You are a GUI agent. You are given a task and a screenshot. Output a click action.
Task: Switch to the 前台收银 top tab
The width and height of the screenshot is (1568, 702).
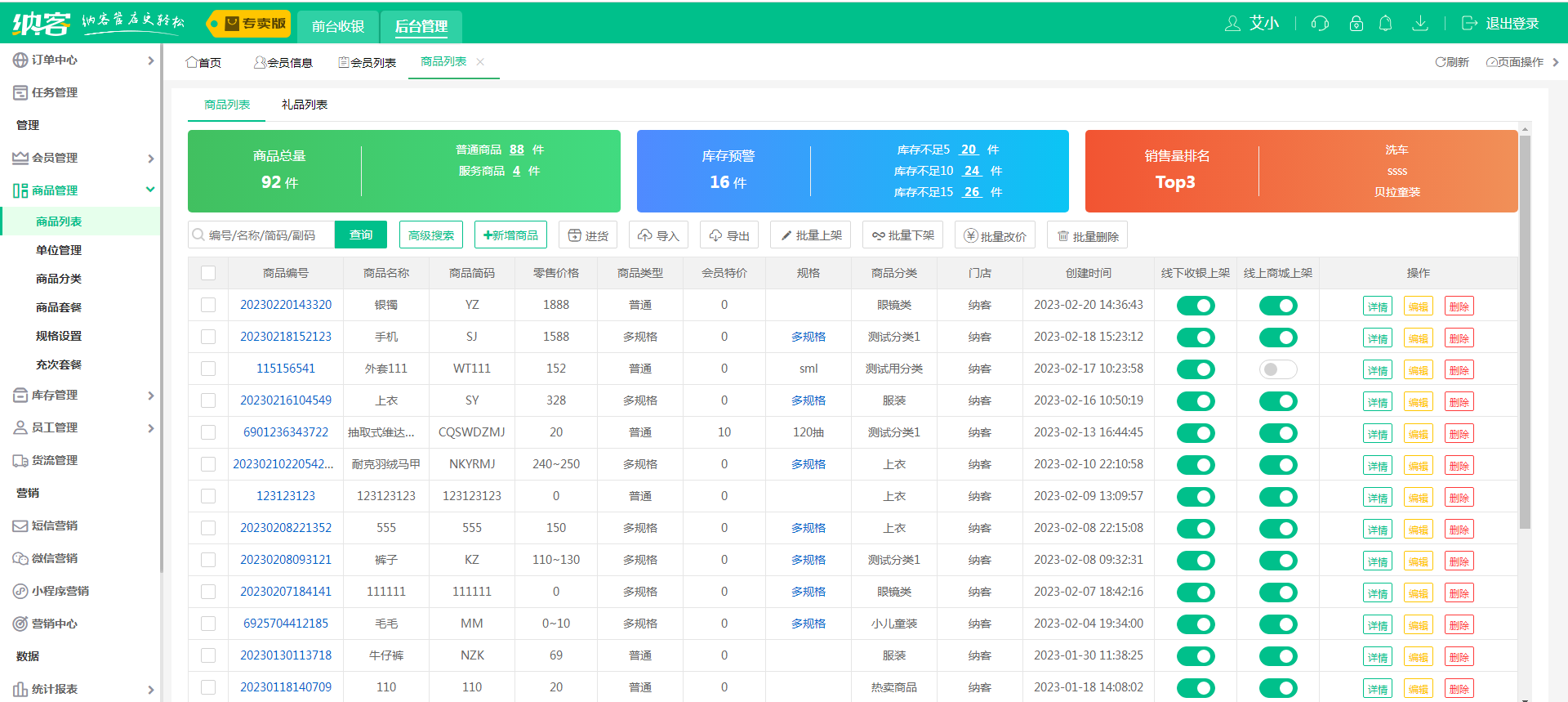click(337, 26)
